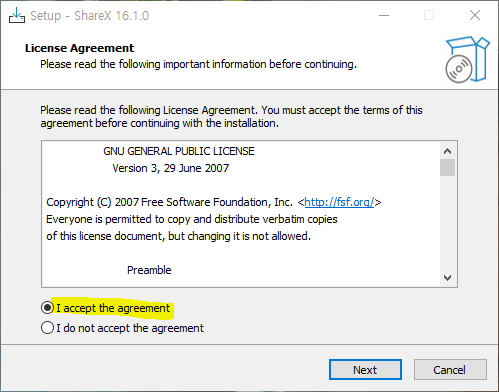The height and width of the screenshot is (392, 499).
Task: Click the license scrollbar up arrow
Action: [447, 151]
